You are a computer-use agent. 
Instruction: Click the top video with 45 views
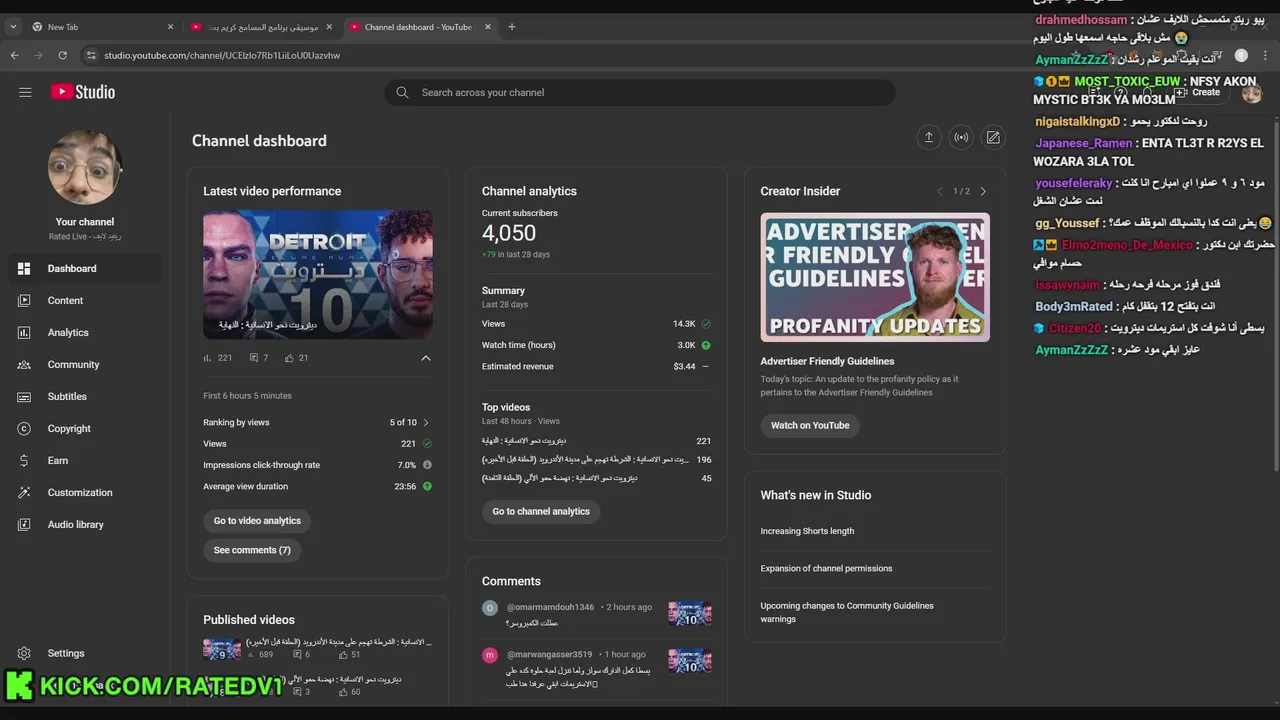[596, 478]
